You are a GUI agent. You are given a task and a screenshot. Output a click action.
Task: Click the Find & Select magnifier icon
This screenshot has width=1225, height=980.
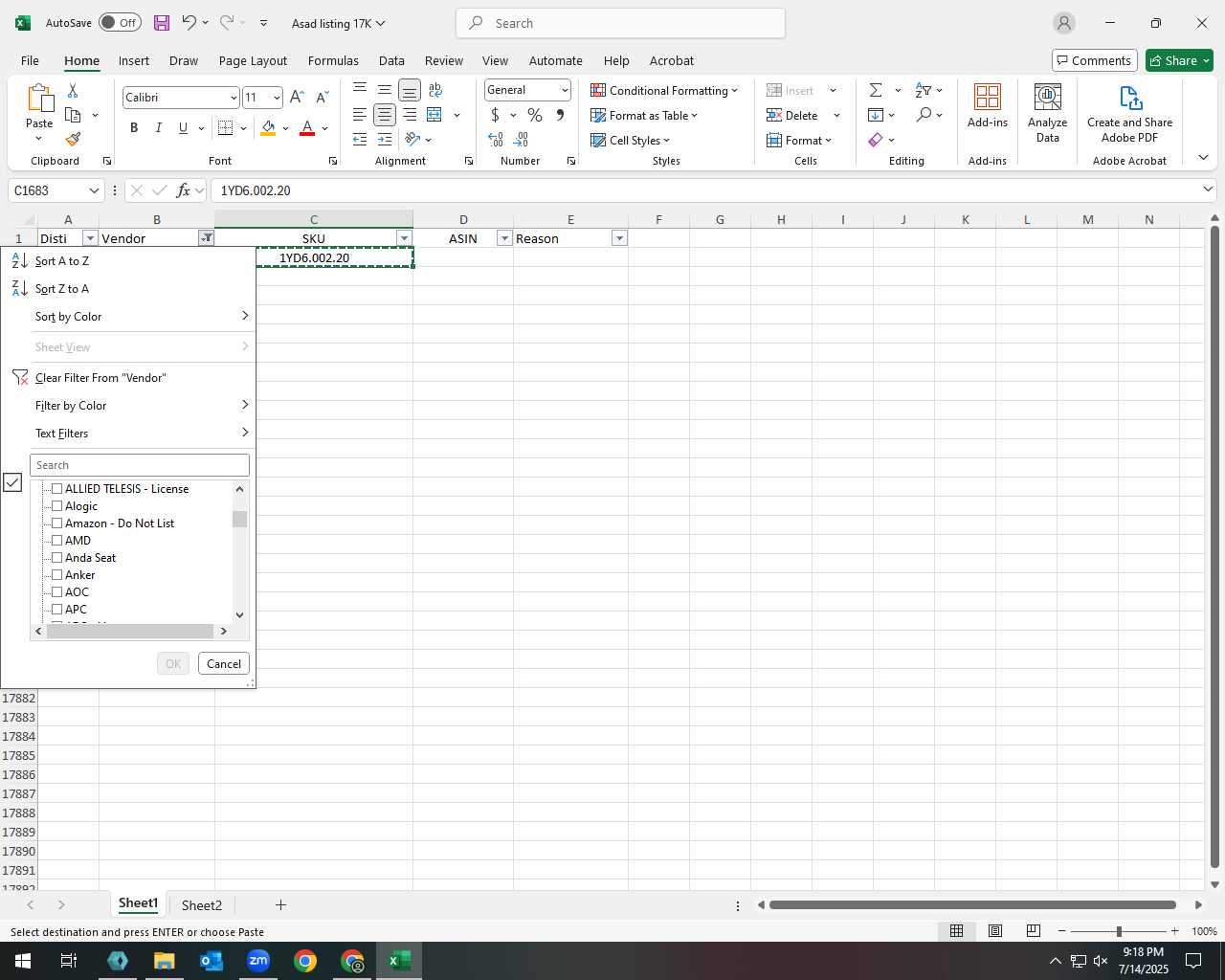pyautogui.click(x=924, y=115)
